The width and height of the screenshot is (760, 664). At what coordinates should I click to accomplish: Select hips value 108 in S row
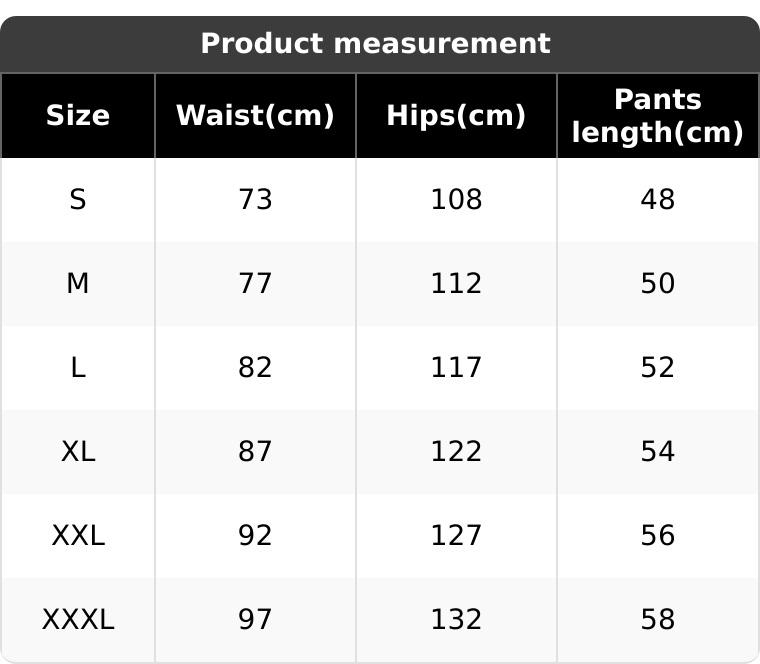456,200
